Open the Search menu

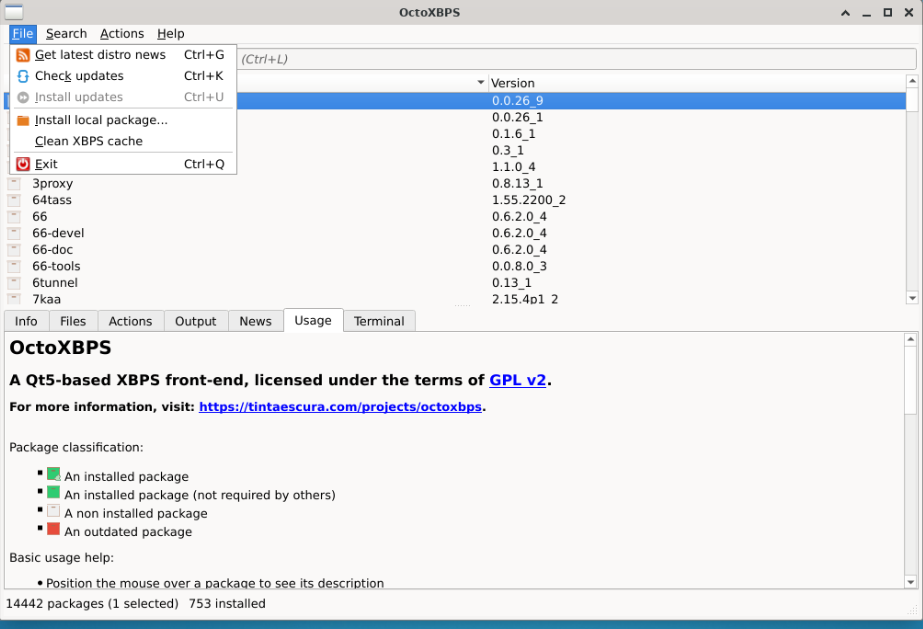tap(67, 34)
